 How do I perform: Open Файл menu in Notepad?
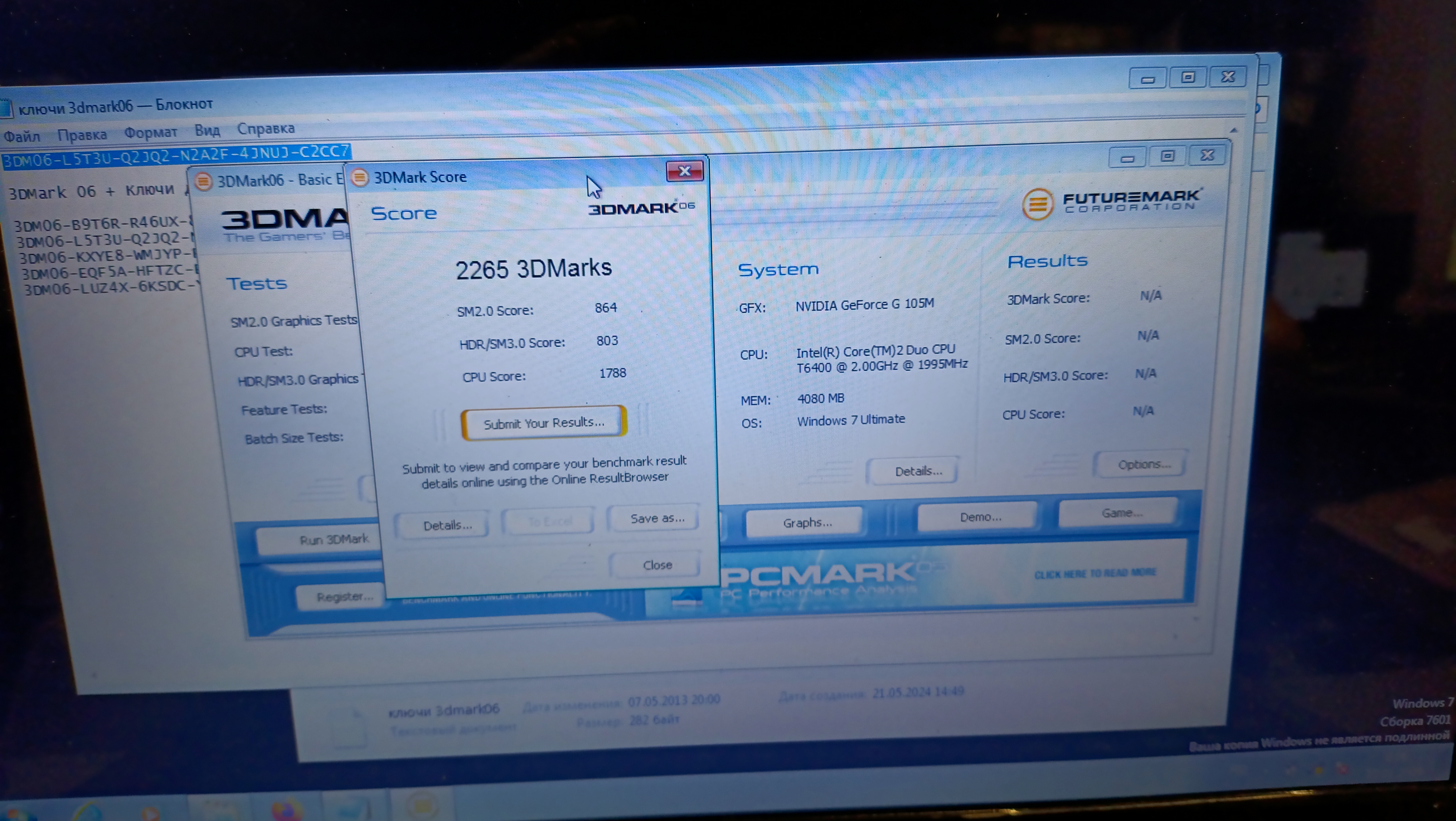[x=22, y=137]
